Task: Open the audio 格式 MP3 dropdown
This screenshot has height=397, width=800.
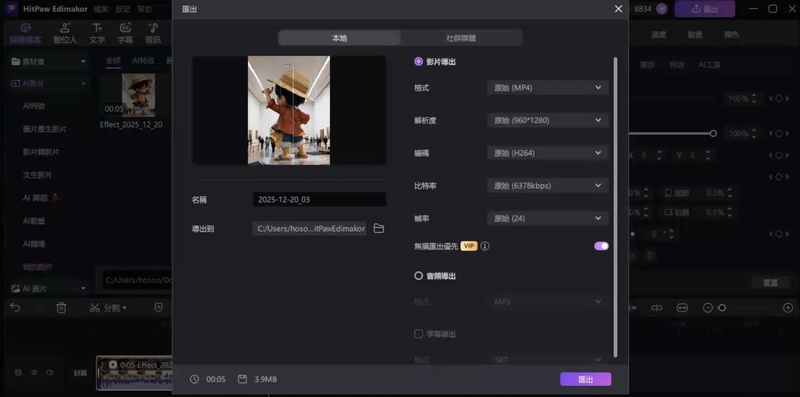Action: pos(548,302)
